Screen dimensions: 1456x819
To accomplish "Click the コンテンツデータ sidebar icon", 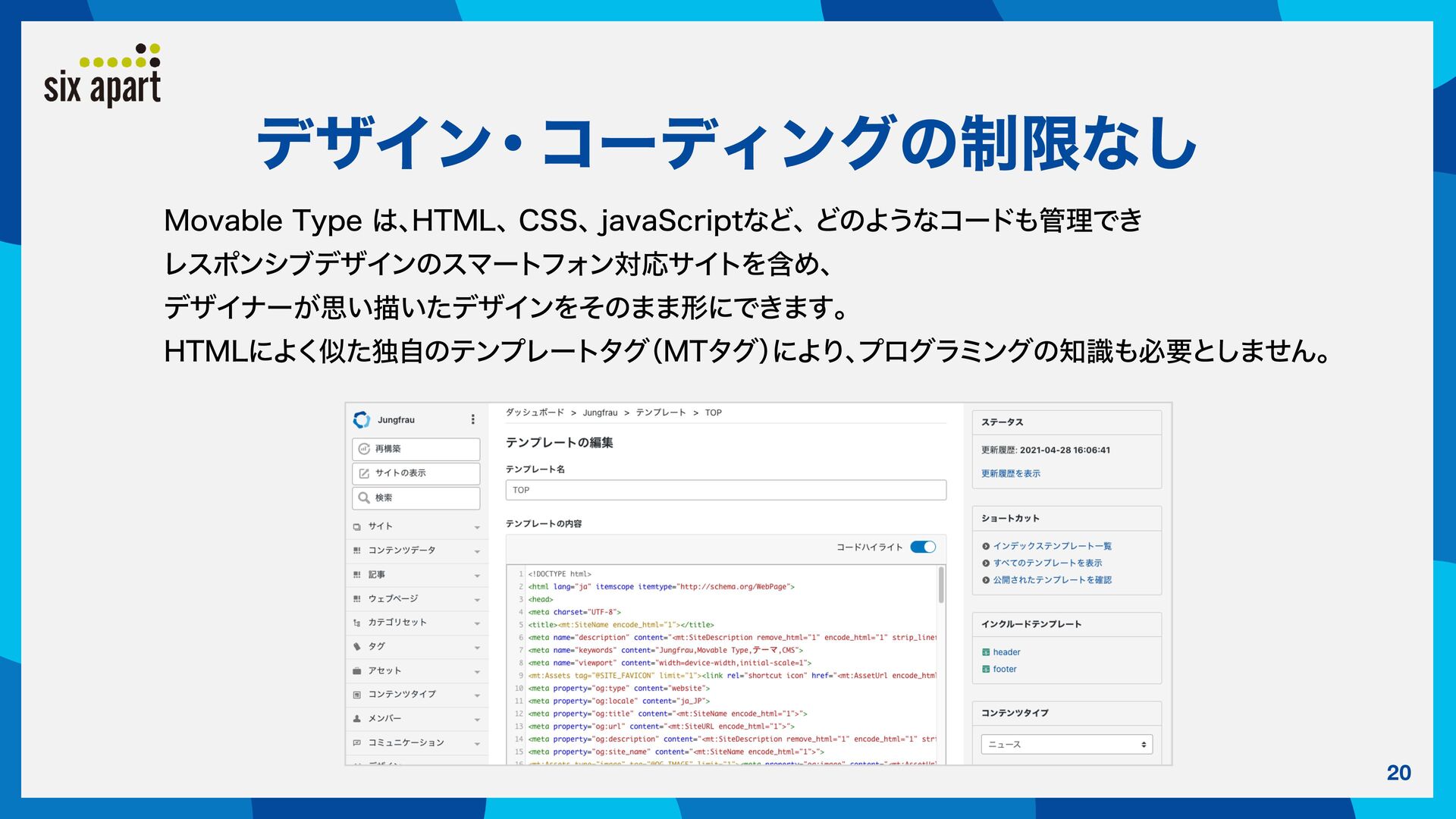I will [x=356, y=551].
